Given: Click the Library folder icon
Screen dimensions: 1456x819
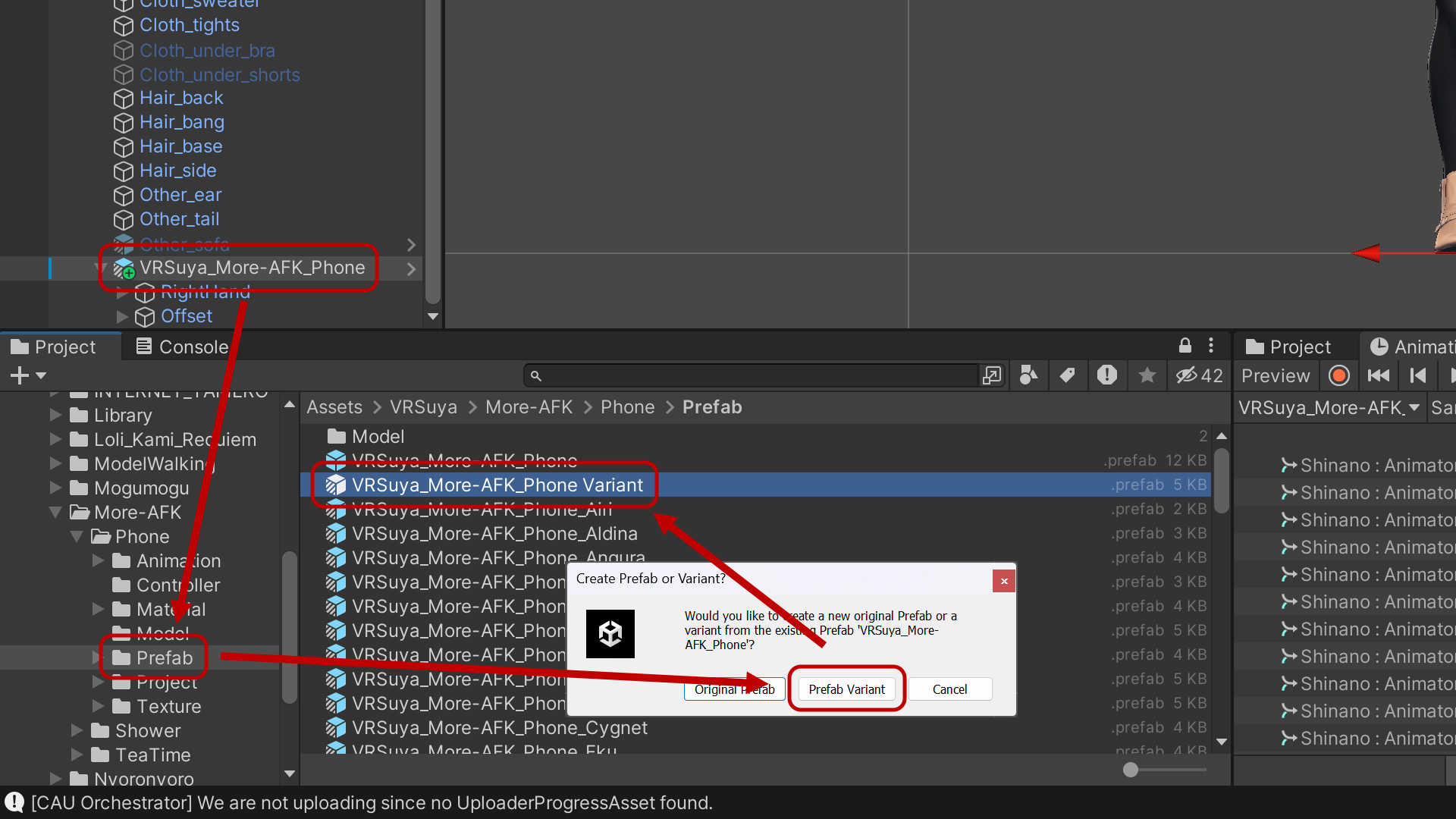Looking at the screenshot, I should click(79, 416).
